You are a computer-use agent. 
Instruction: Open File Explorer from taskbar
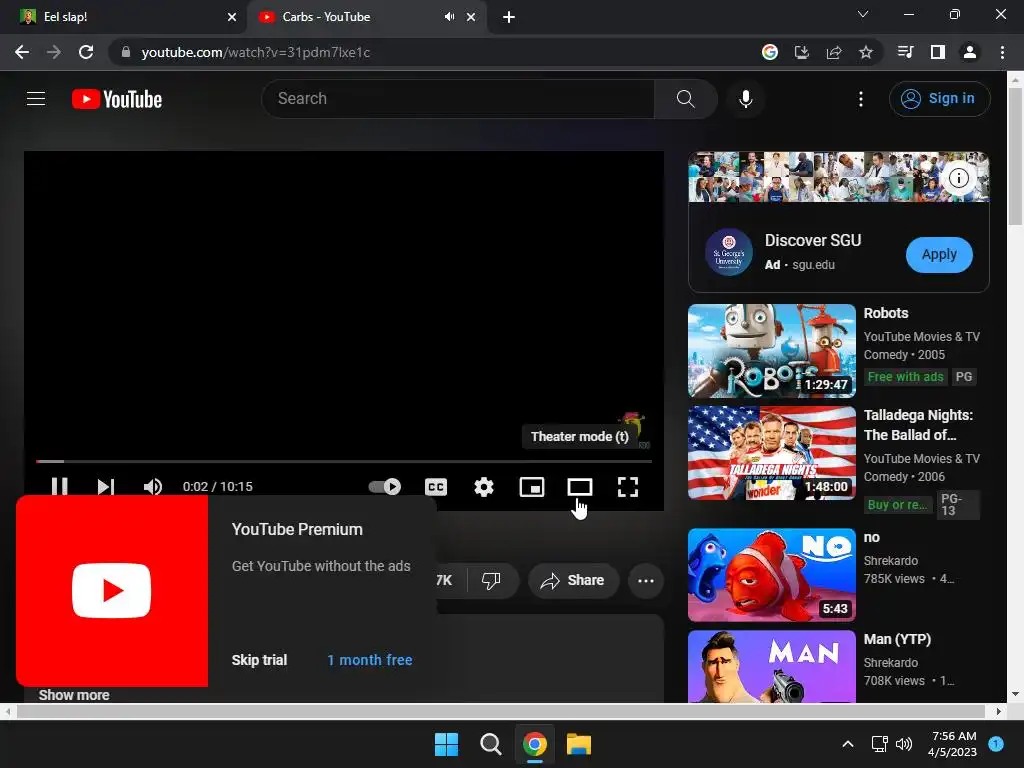point(579,744)
